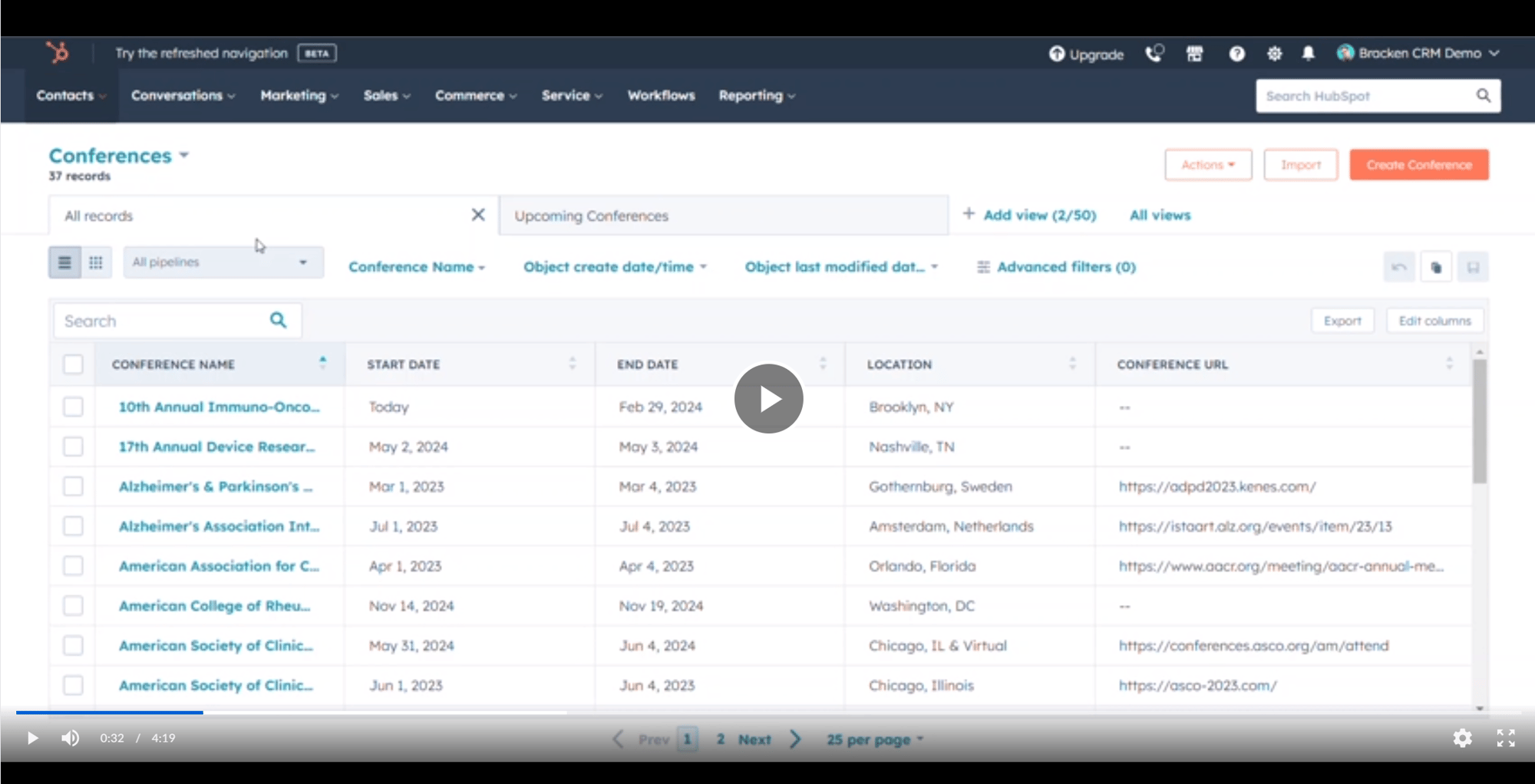Open the Contacts navigation menu
Screen dimensions: 1535x784
pos(71,96)
